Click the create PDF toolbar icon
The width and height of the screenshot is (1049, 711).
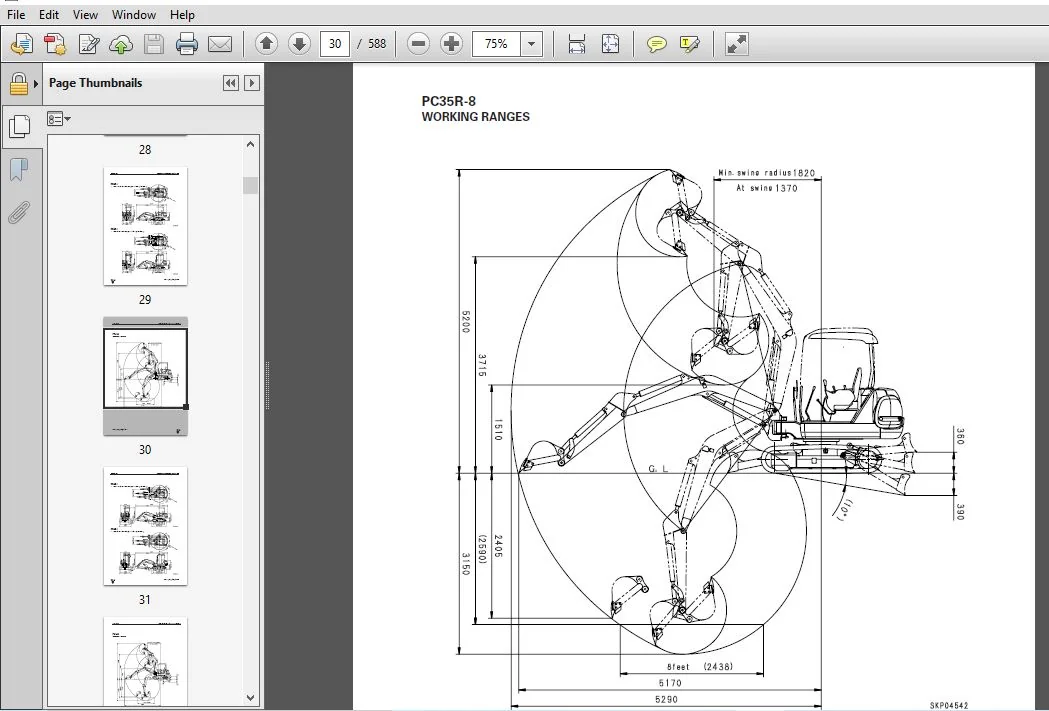tap(55, 44)
